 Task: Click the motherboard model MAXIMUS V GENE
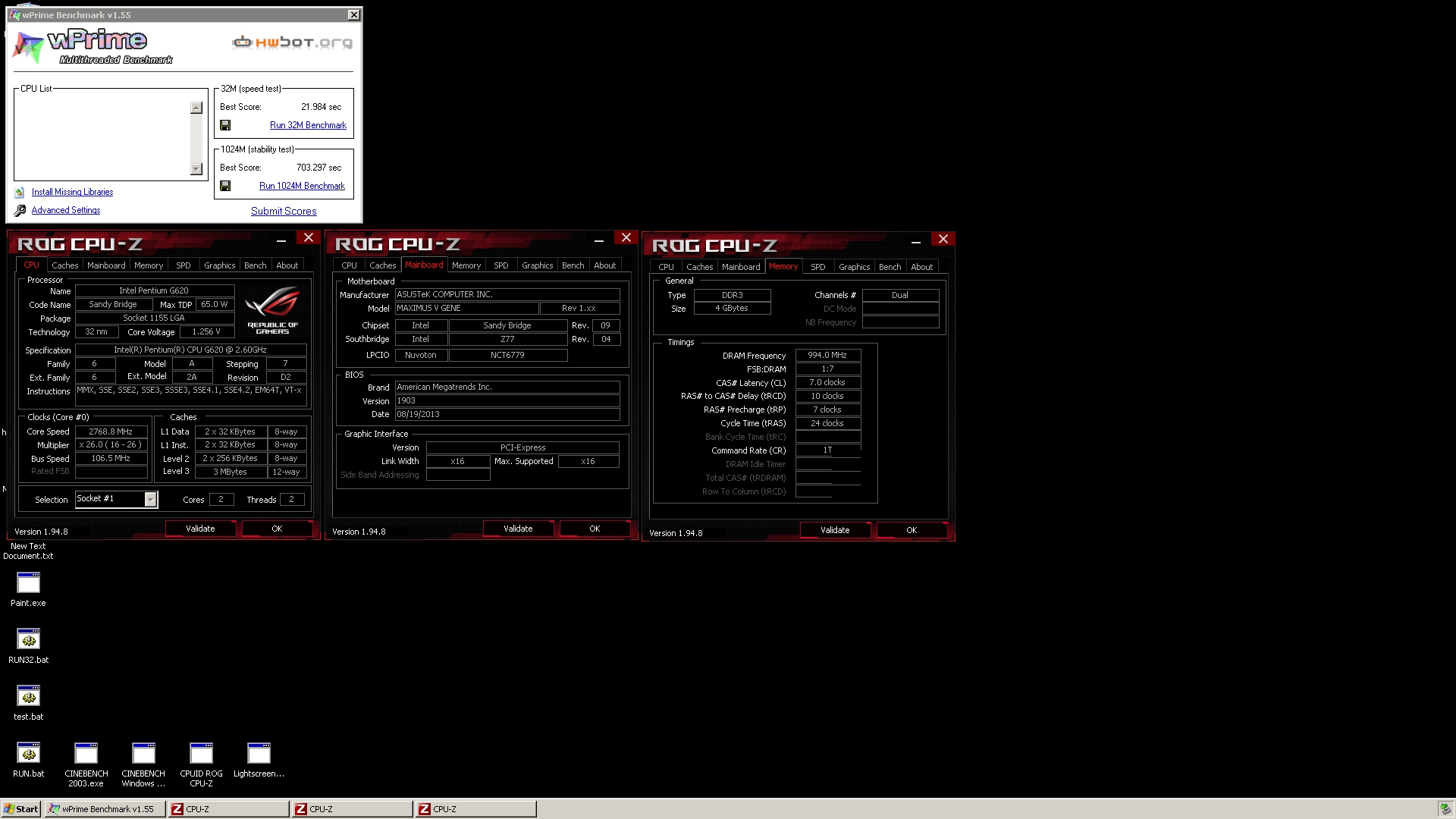[466, 309]
